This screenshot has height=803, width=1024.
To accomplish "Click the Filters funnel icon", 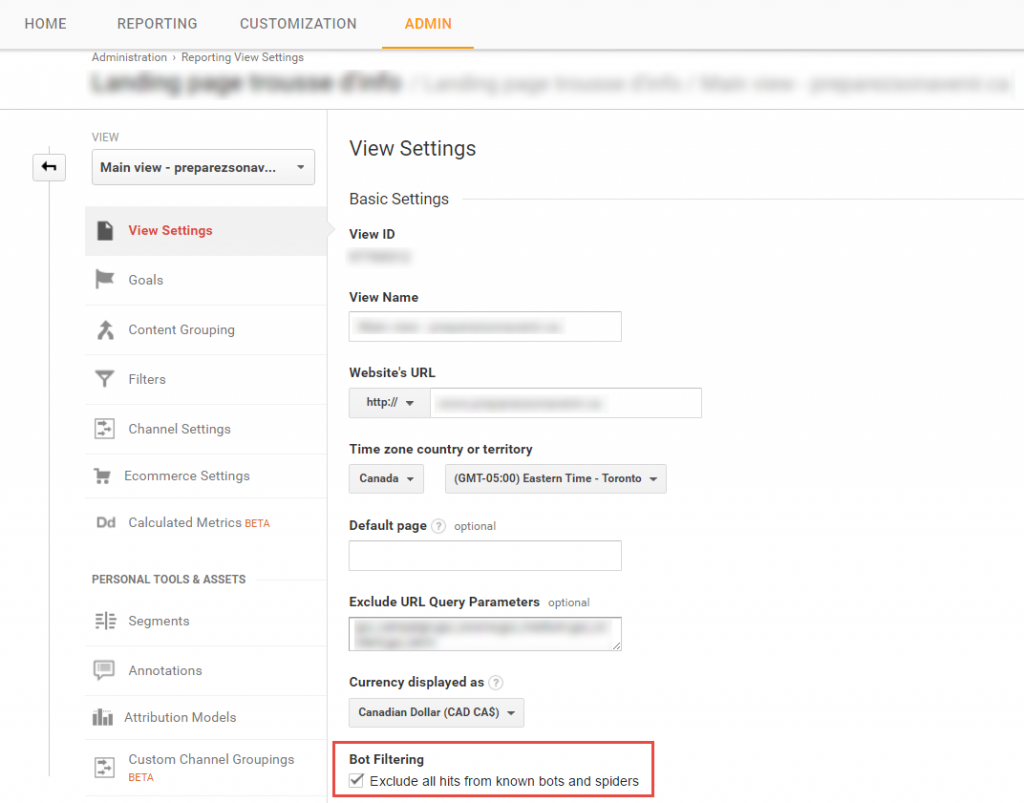I will (104, 379).
